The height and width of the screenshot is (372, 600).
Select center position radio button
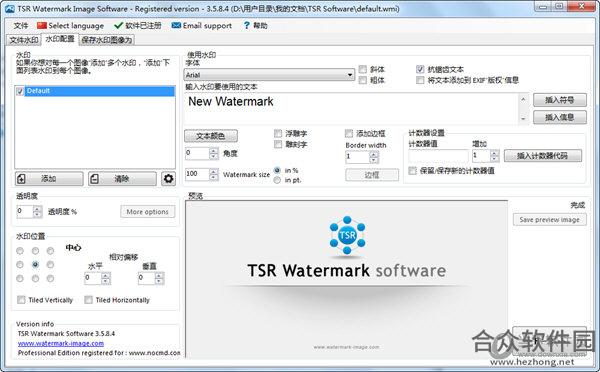coord(35,264)
